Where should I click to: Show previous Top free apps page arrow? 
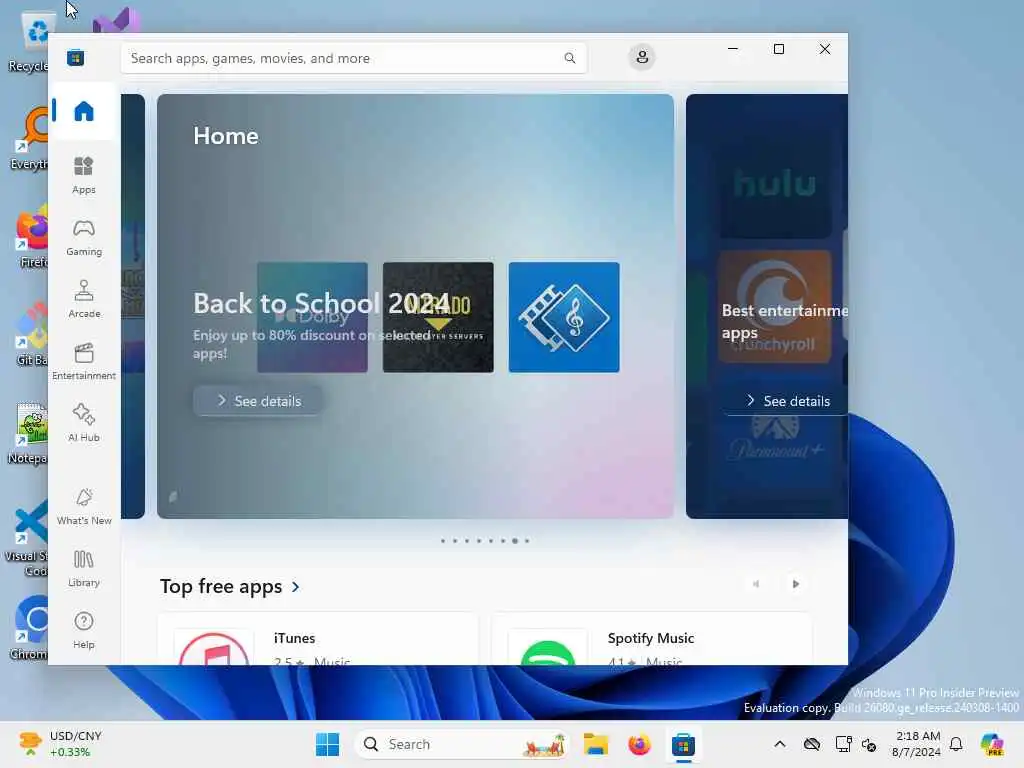[x=756, y=584]
